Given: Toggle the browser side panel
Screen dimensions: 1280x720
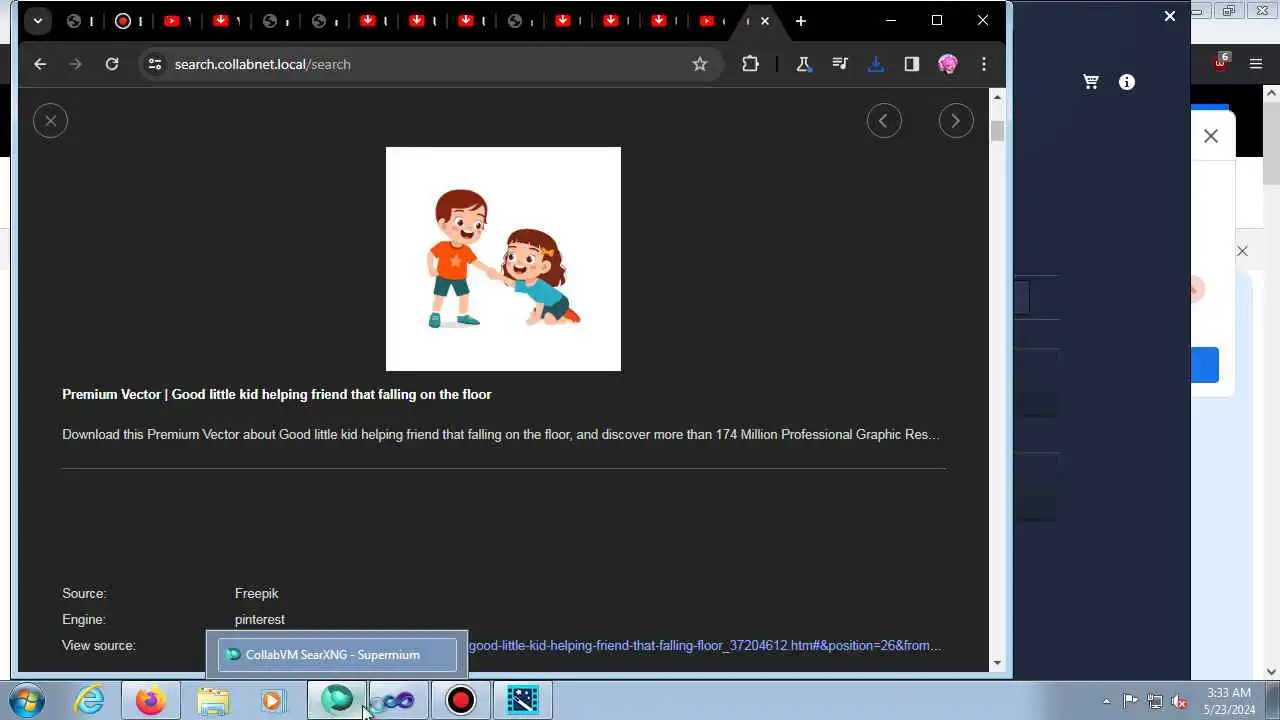Looking at the screenshot, I should click(912, 64).
